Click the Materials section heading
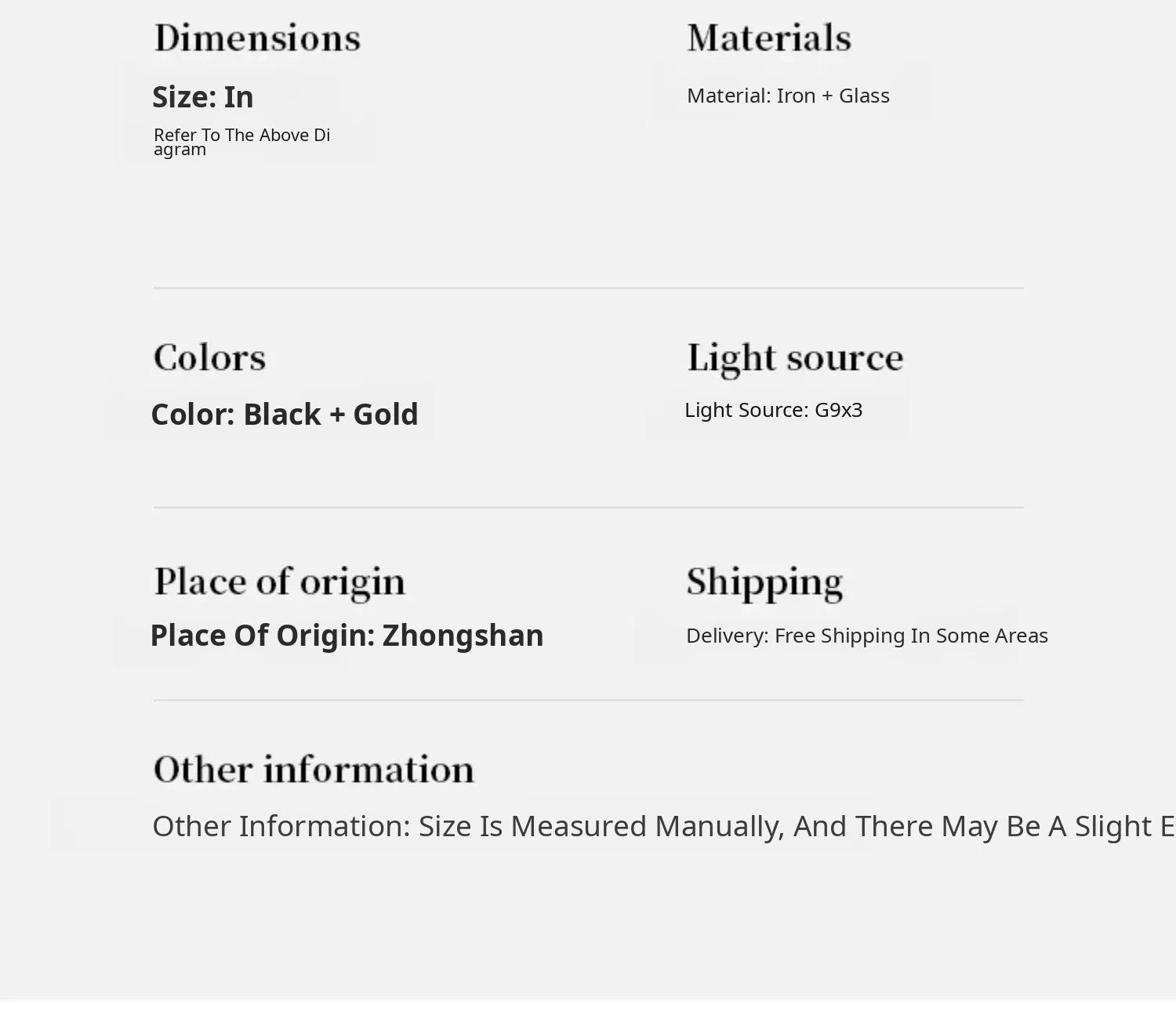 pos(769,38)
